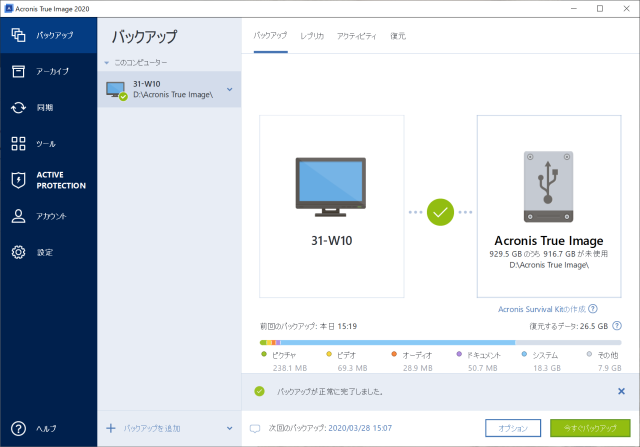Click the 今すぐバックアップ button
Viewport: 640px width, 447px height.
(590, 428)
